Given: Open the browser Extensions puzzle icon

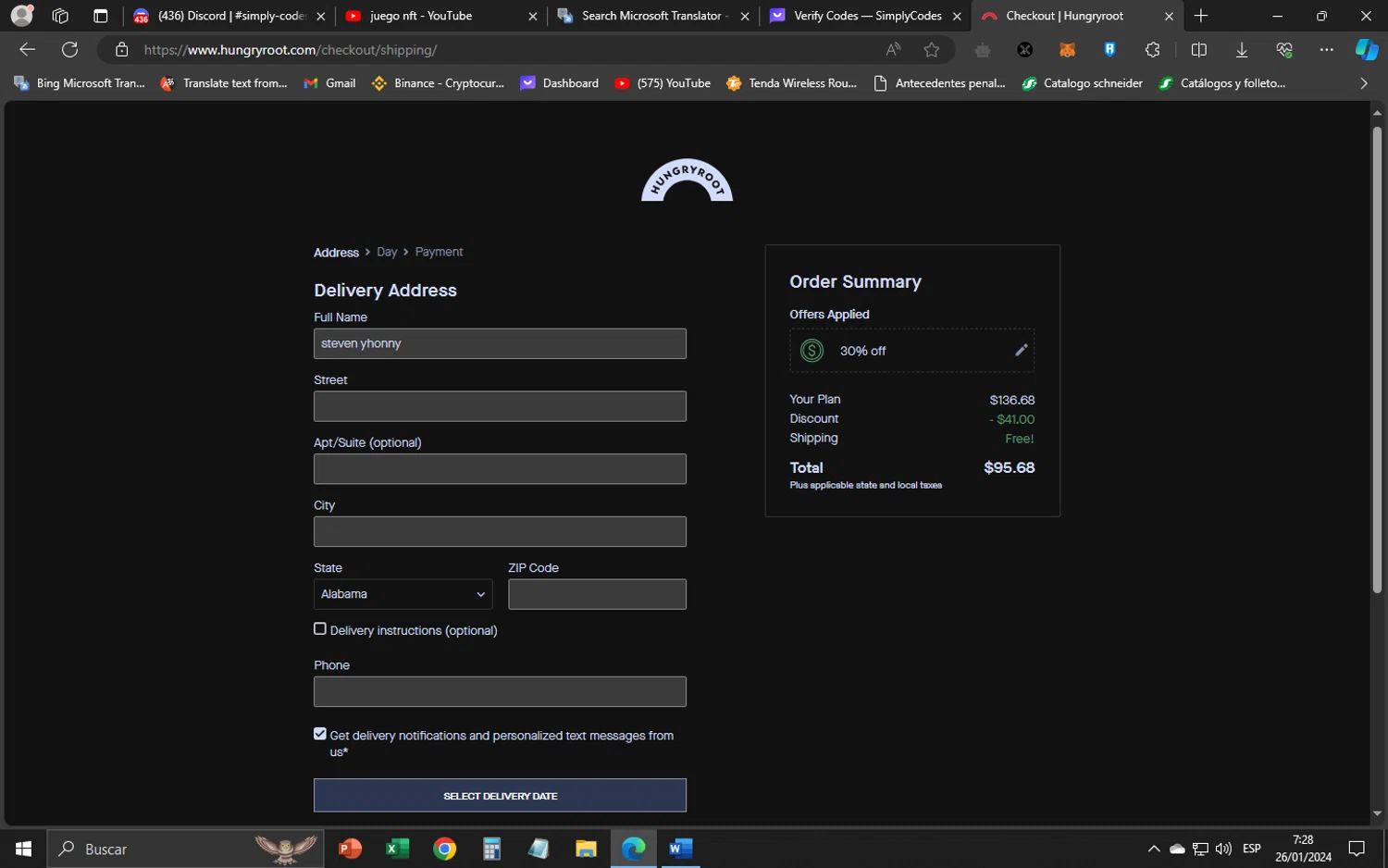Looking at the screenshot, I should coord(1152,50).
